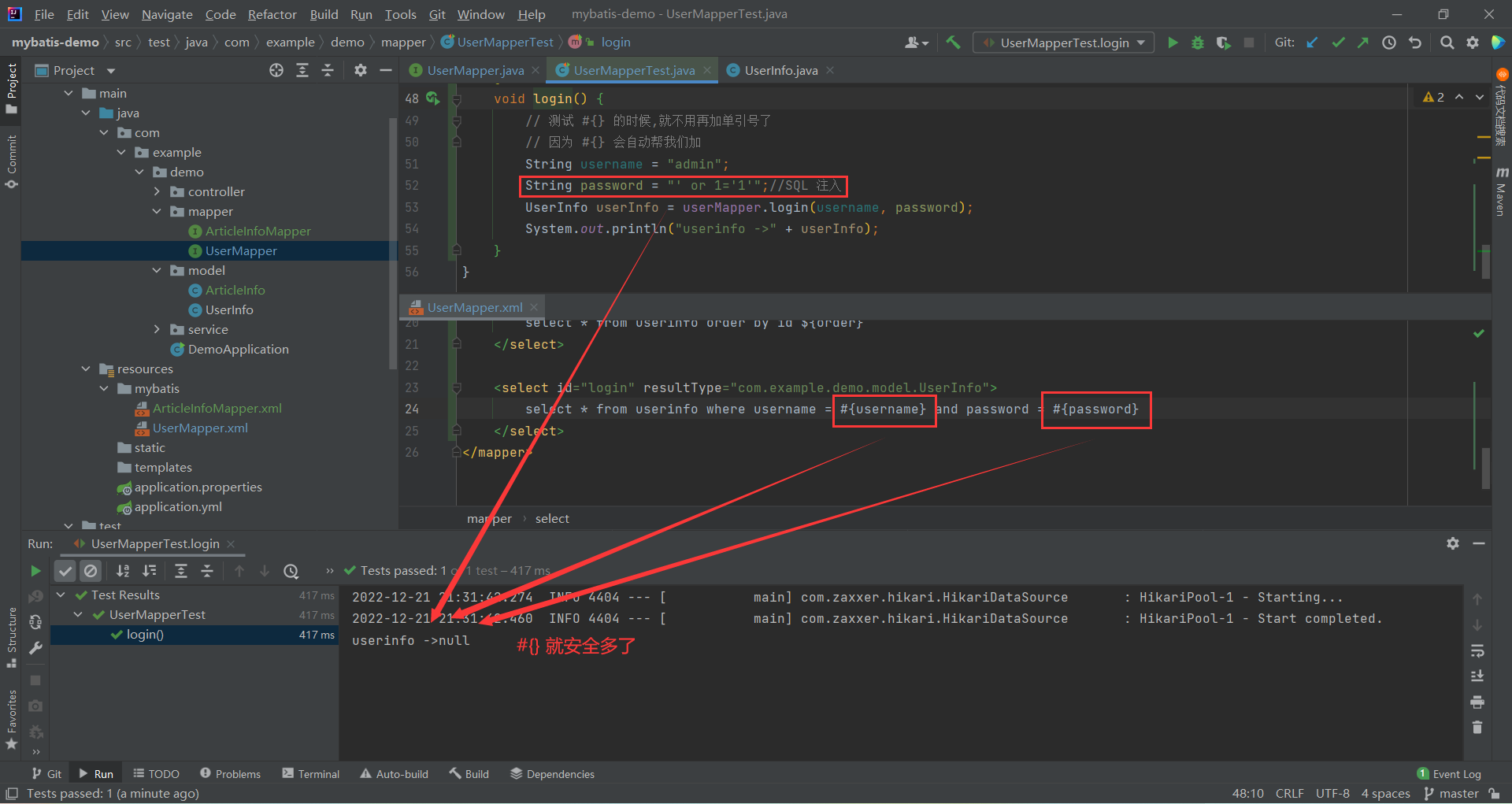The width and height of the screenshot is (1512, 804).
Task: Open Project panel options gear
Action: [361, 70]
